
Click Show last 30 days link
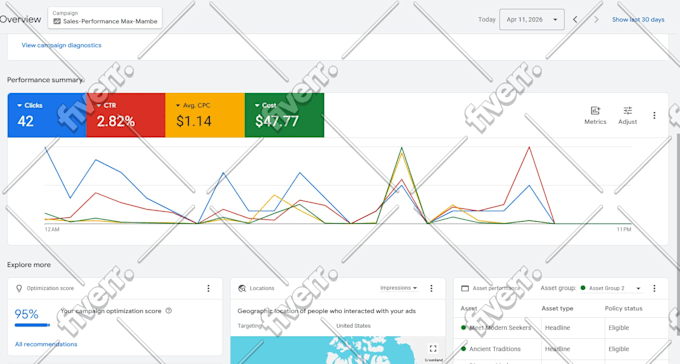638,20
